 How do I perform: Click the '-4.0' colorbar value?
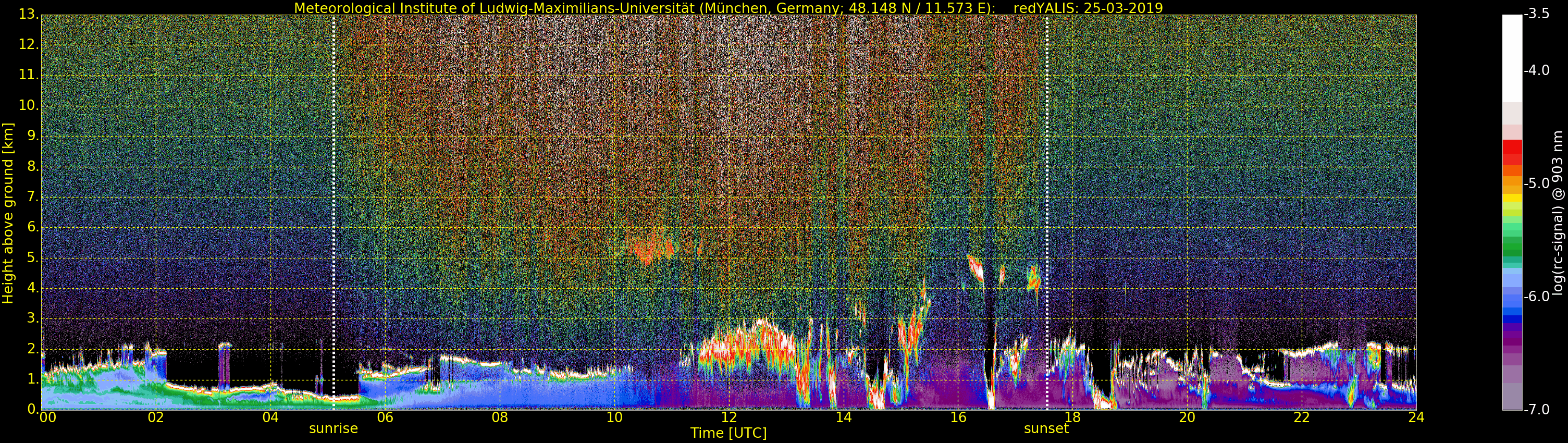coord(1537,70)
